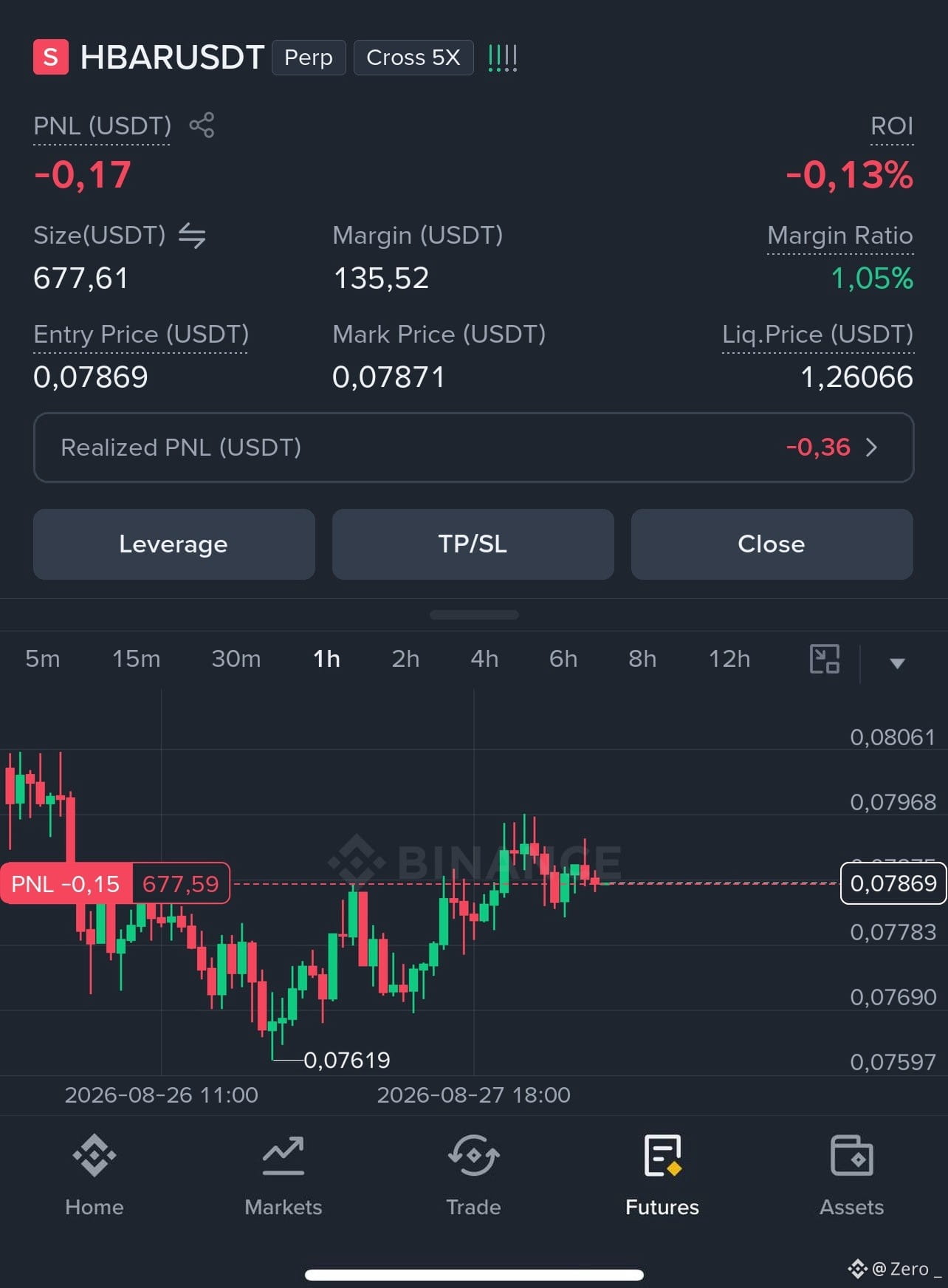The height and width of the screenshot is (1288, 948).
Task: Tap the Entry Price (USDT) label
Action: click(x=141, y=335)
